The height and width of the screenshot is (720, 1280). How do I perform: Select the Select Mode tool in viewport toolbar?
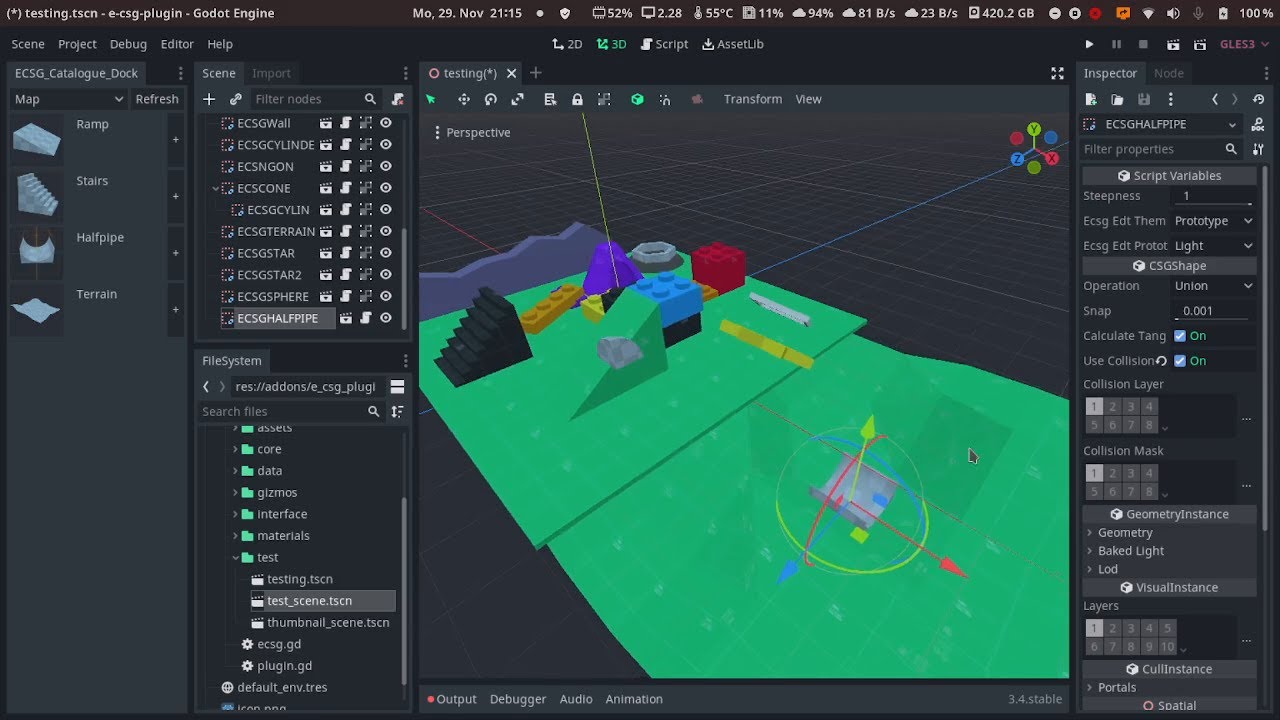coord(431,99)
